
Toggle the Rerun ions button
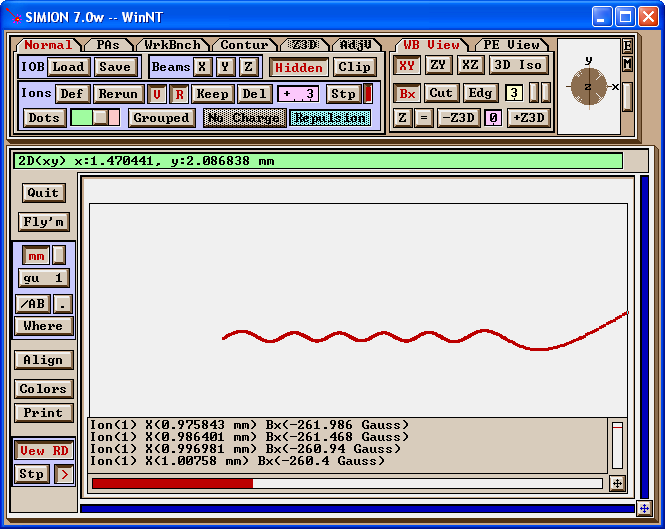(x=118, y=94)
